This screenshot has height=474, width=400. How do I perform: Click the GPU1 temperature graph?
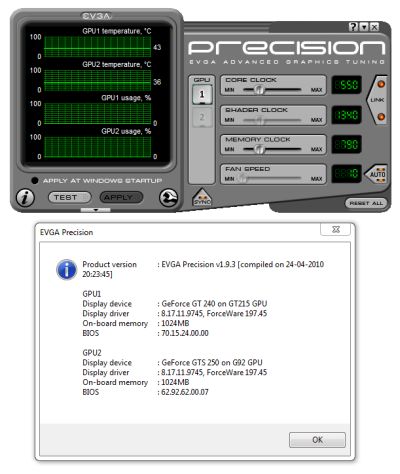[98, 47]
